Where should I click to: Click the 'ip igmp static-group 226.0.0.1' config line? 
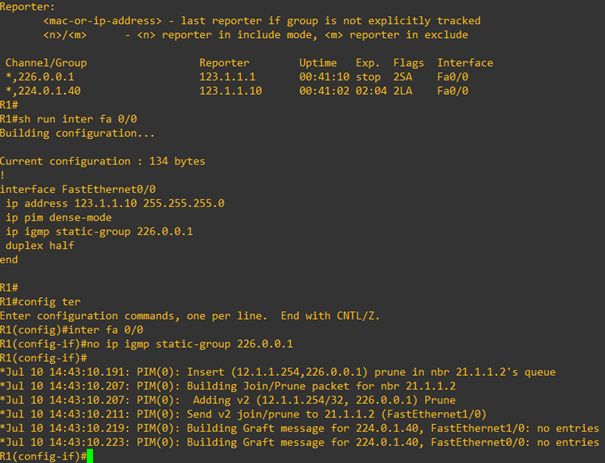99,232
